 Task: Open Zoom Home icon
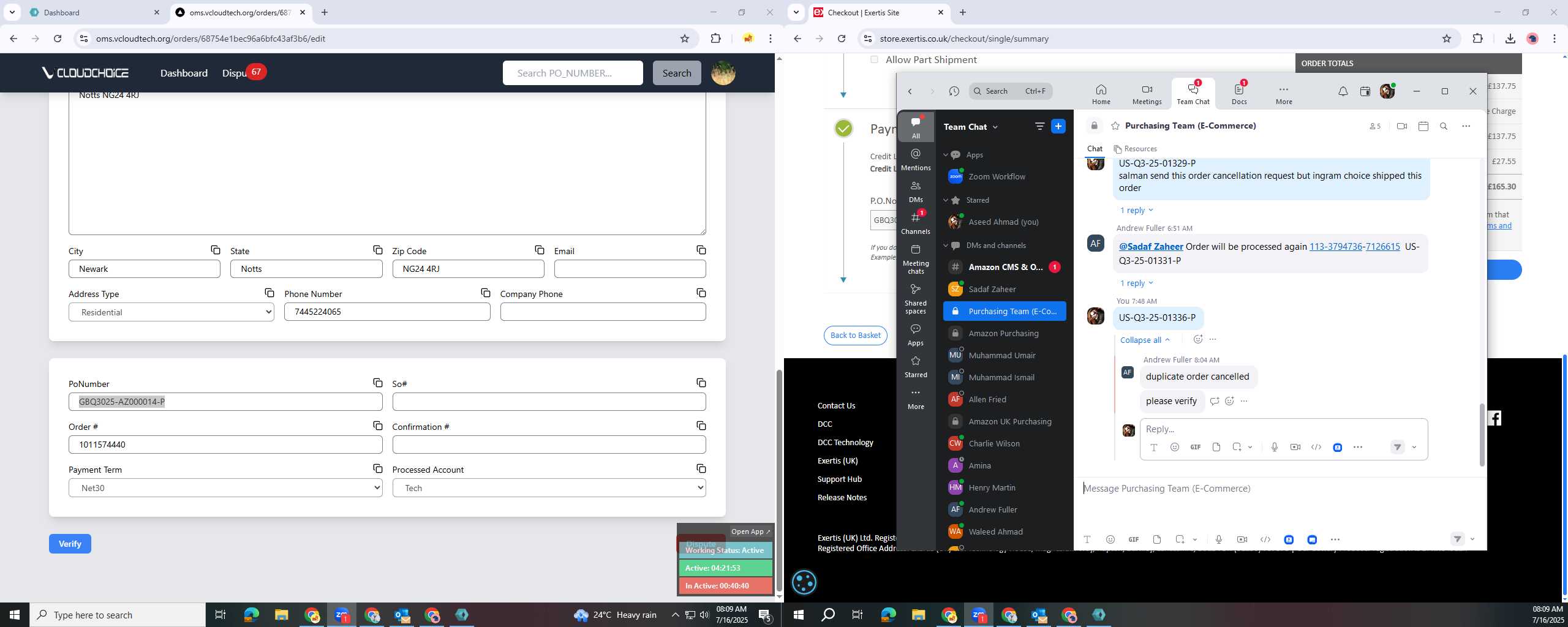1101,94
